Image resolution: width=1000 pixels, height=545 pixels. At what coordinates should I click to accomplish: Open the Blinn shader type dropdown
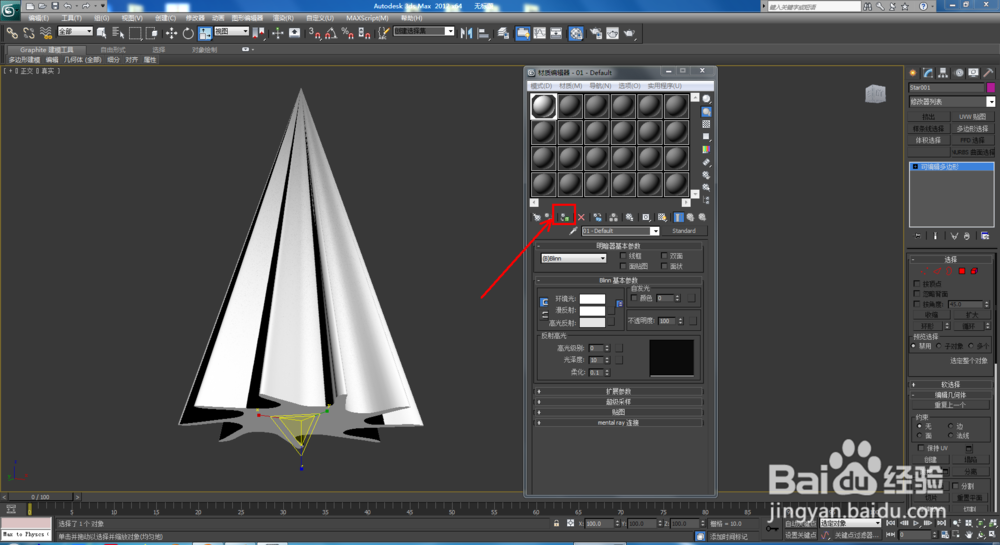(x=573, y=258)
